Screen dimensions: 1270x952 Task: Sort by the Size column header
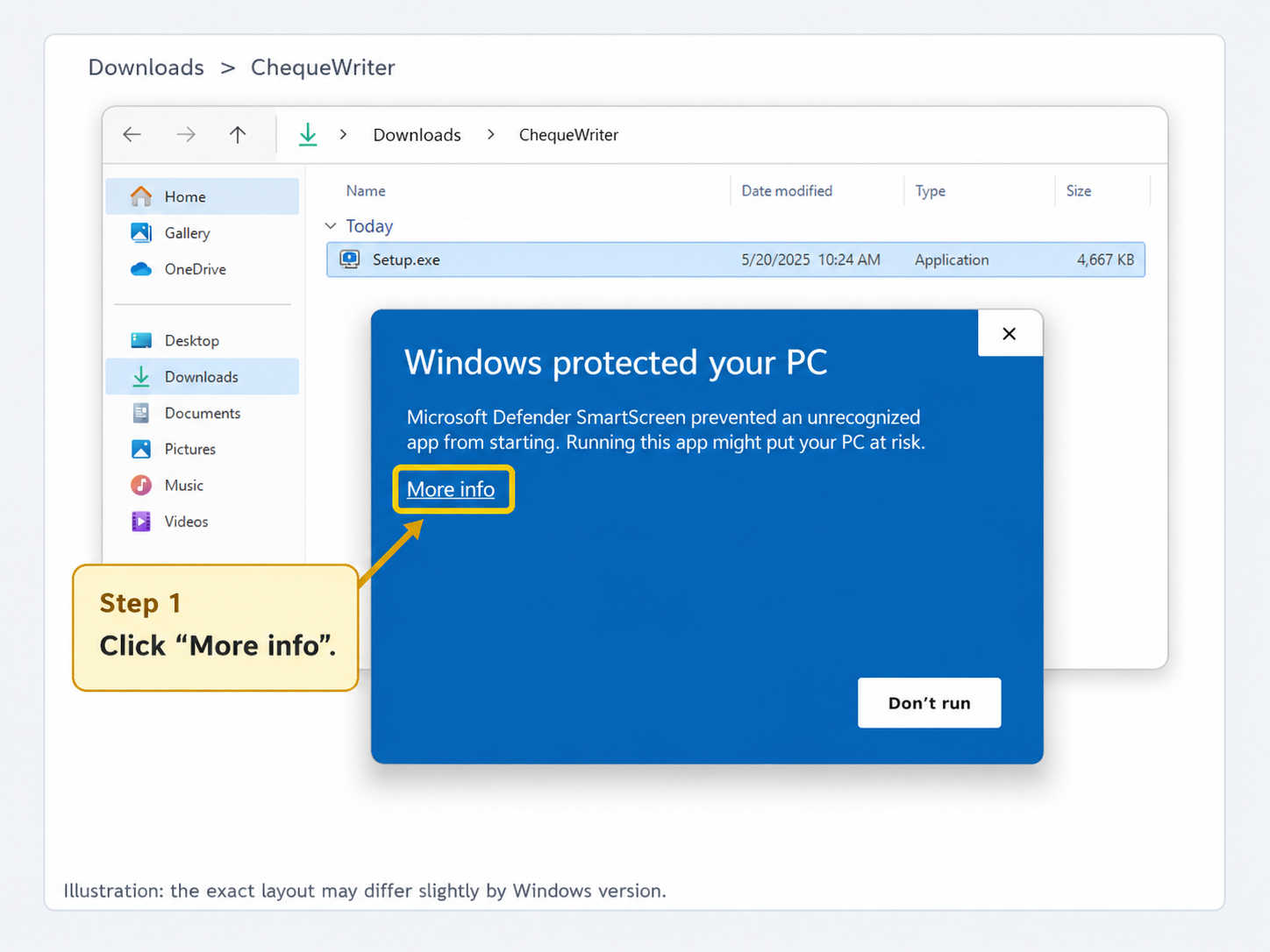1079,191
